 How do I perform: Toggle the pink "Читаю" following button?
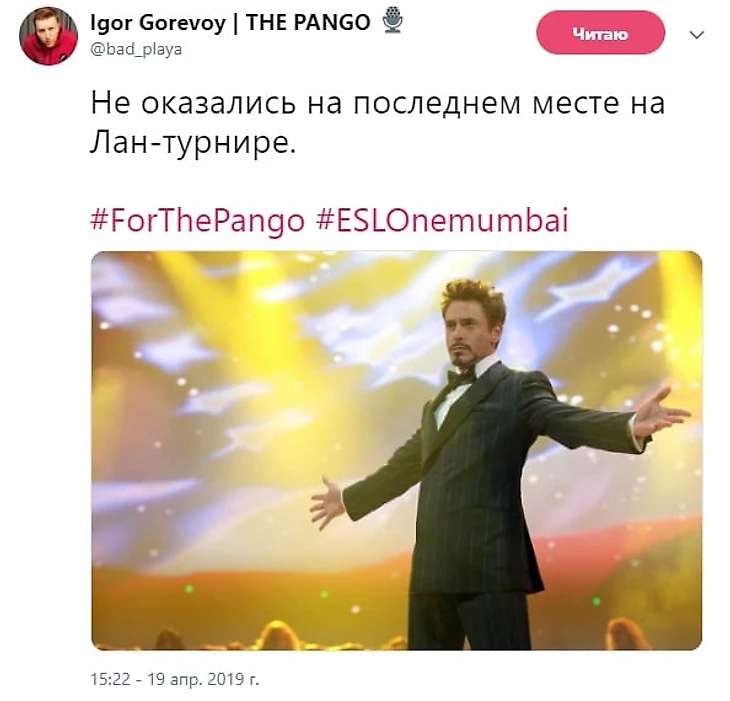pos(601,34)
